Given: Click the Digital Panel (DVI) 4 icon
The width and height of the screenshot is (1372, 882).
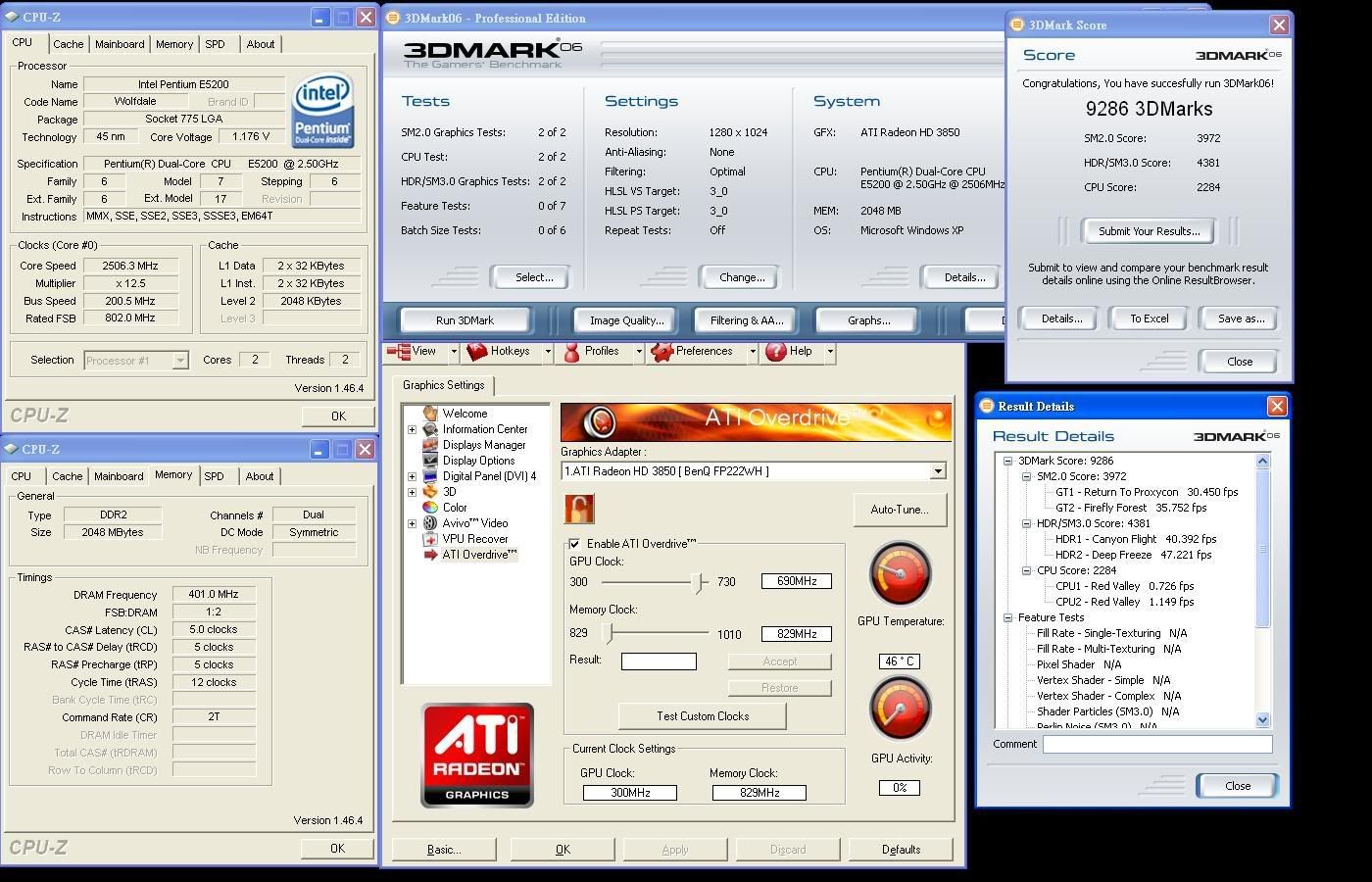Looking at the screenshot, I should coord(429,476).
